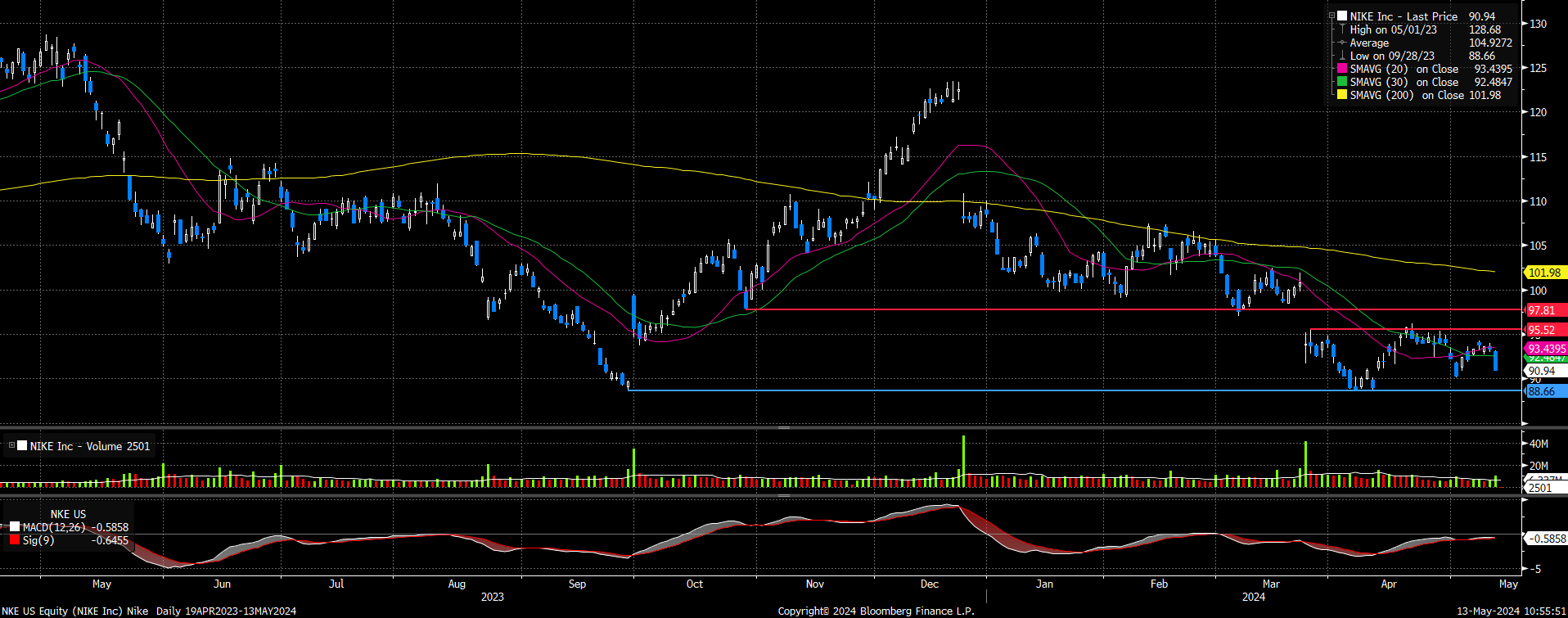
Task: Click the '40M' volume axis label
Action: click(x=1539, y=444)
